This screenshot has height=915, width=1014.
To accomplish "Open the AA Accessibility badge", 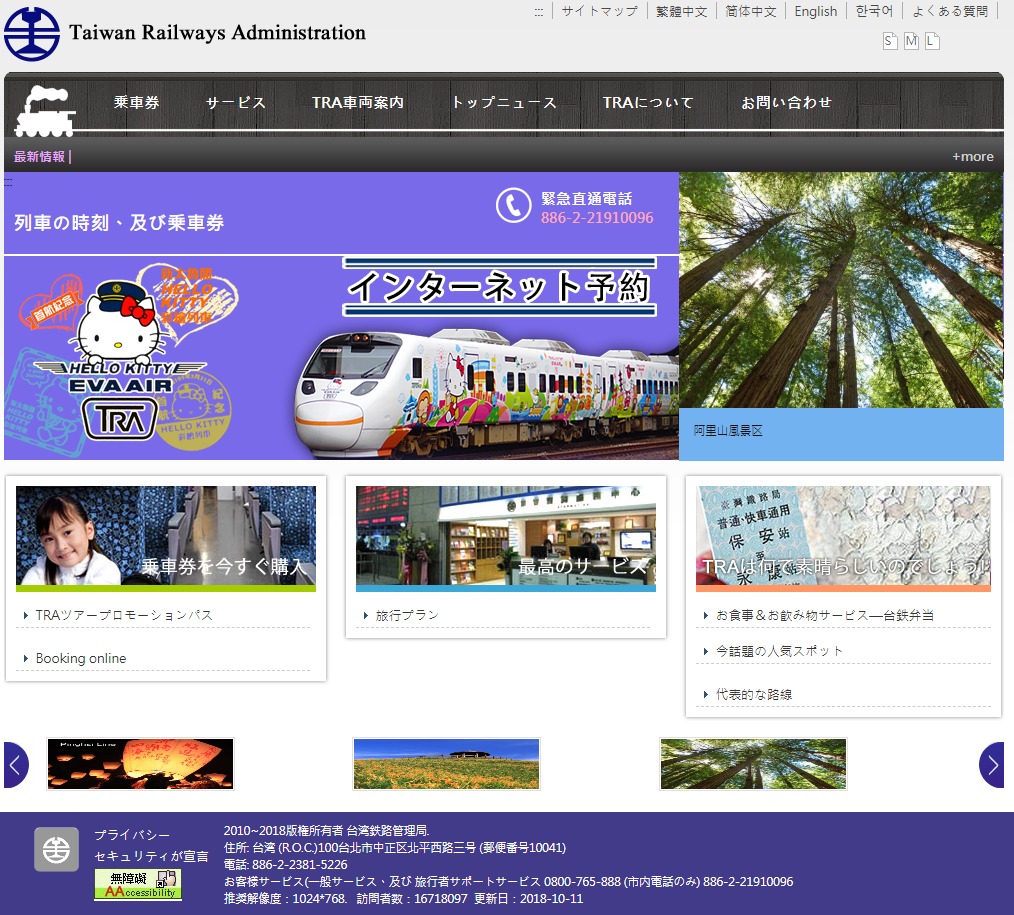I will (138, 884).
